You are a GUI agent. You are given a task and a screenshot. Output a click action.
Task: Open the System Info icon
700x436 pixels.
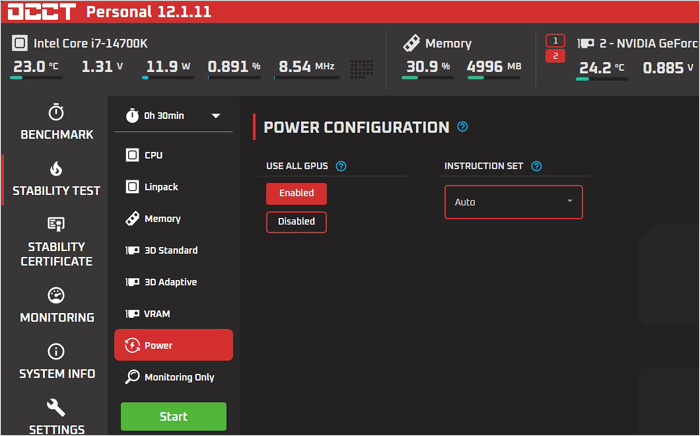click(56, 352)
